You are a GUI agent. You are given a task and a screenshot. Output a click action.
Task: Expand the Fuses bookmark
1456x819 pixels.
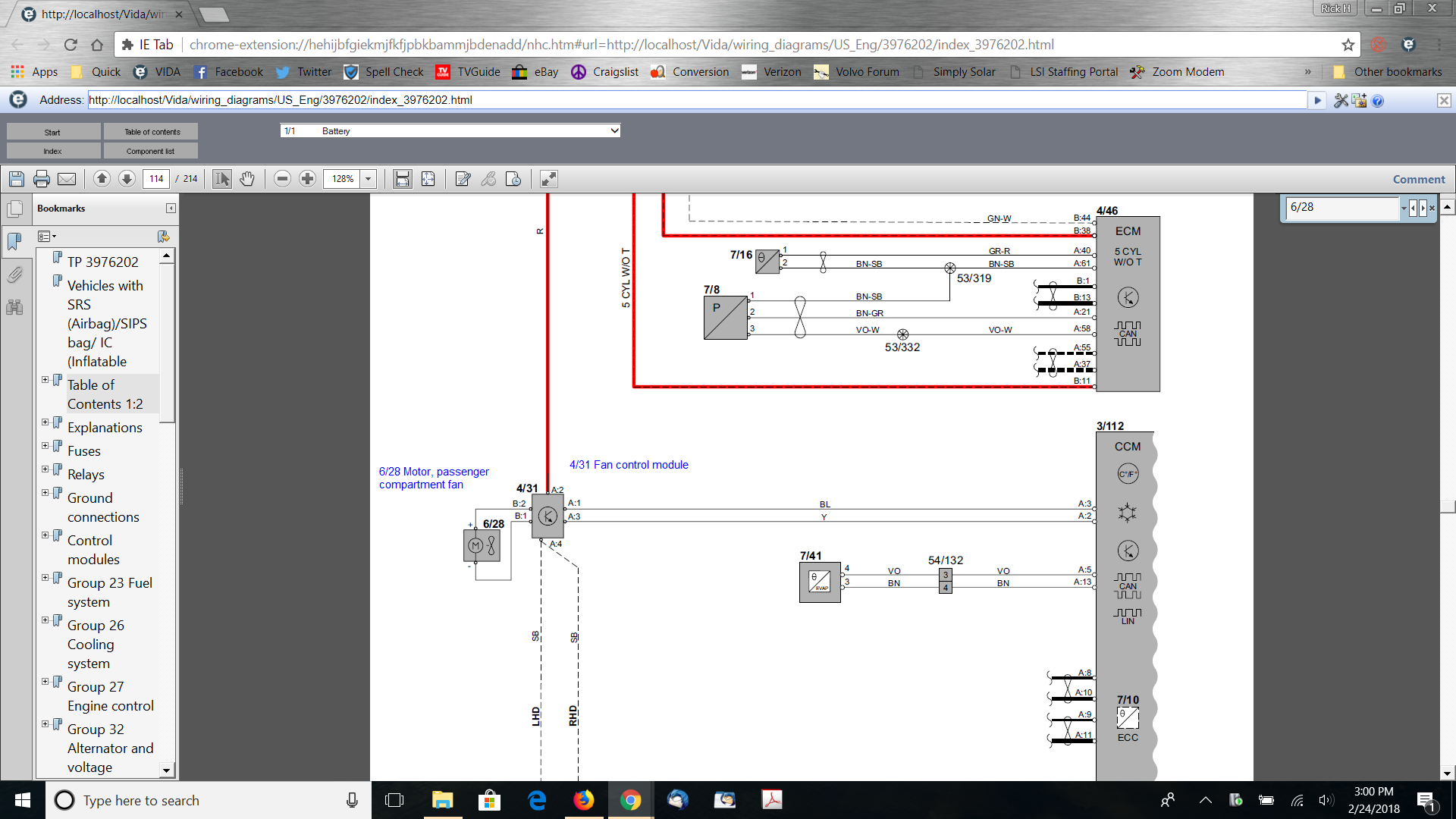[x=45, y=446]
